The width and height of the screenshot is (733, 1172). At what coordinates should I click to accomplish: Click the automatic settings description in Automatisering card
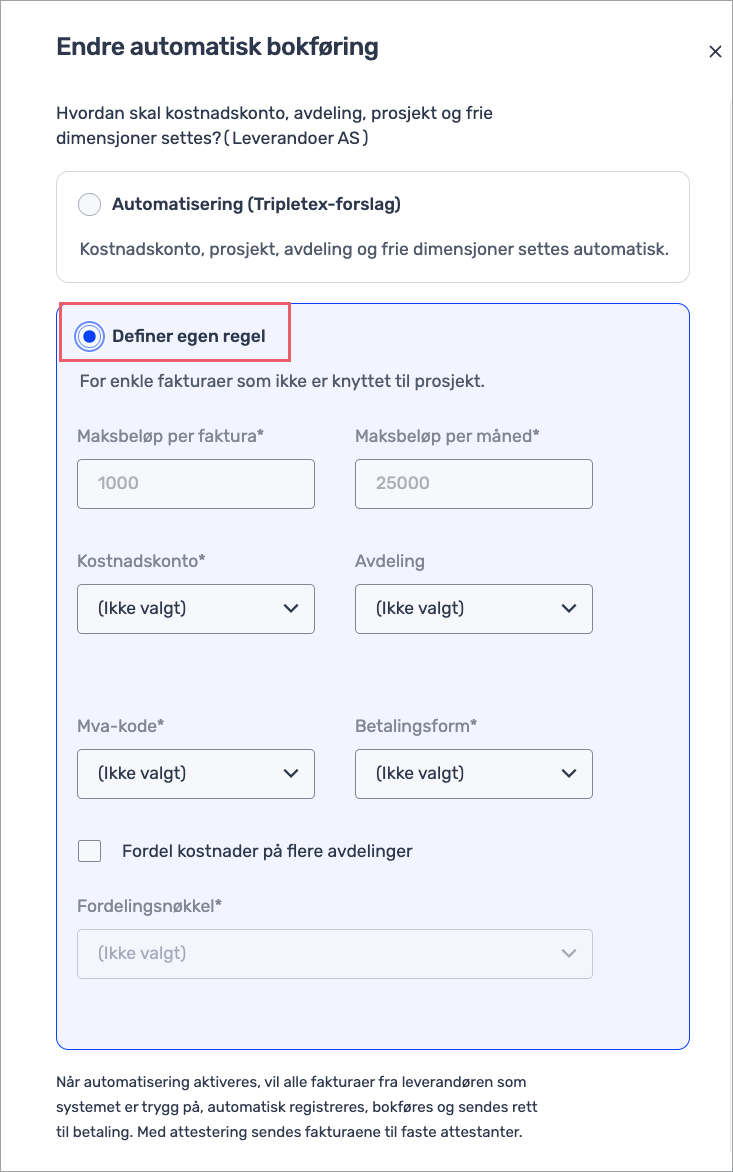tap(373, 248)
